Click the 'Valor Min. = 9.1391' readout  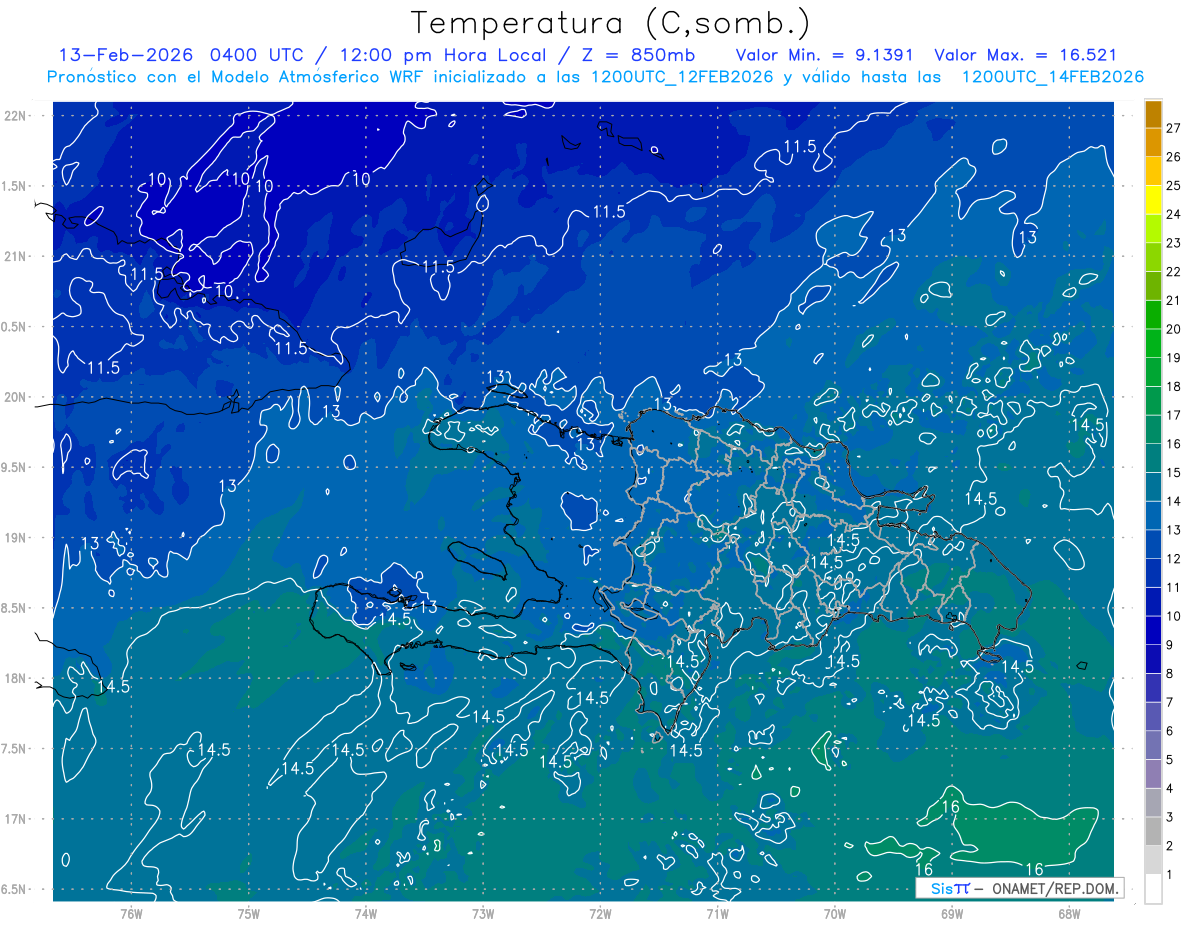tap(827, 55)
